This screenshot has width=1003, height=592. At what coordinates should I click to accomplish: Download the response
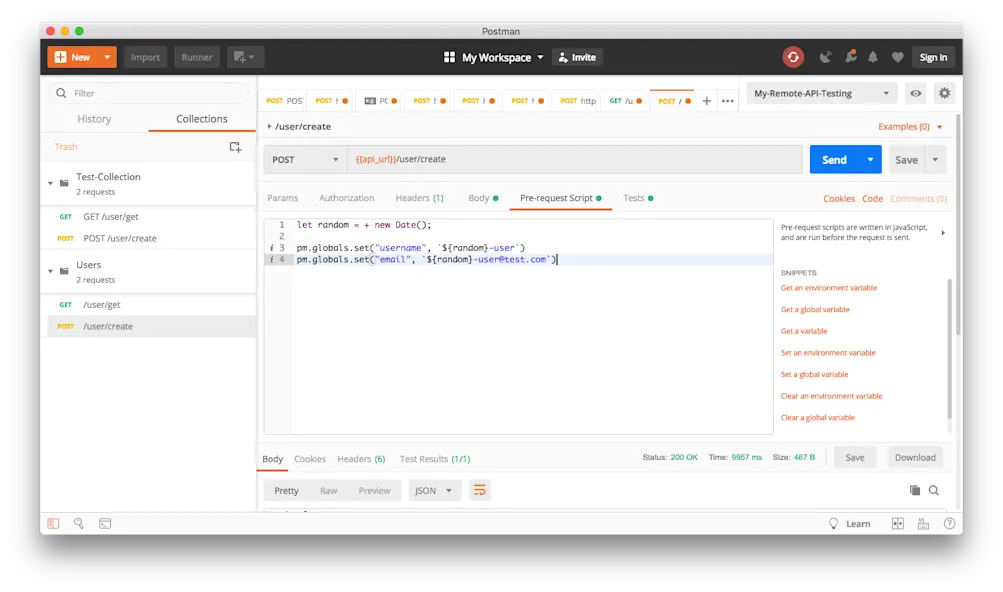pos(915,458)
